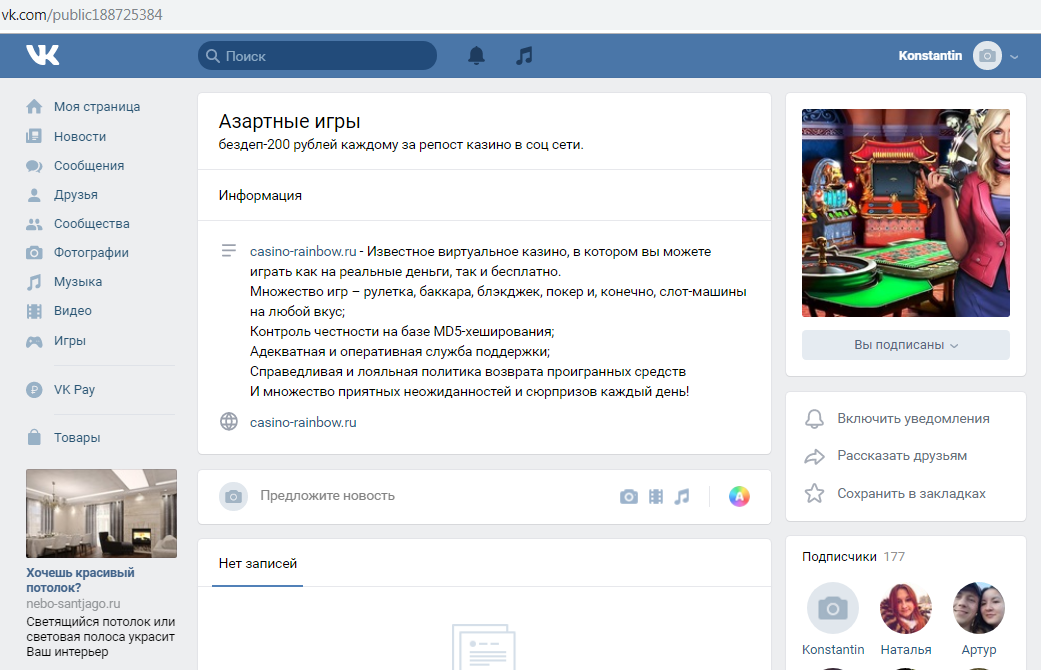
Task: Open Моя страница menu item
Action: (97, 107)
